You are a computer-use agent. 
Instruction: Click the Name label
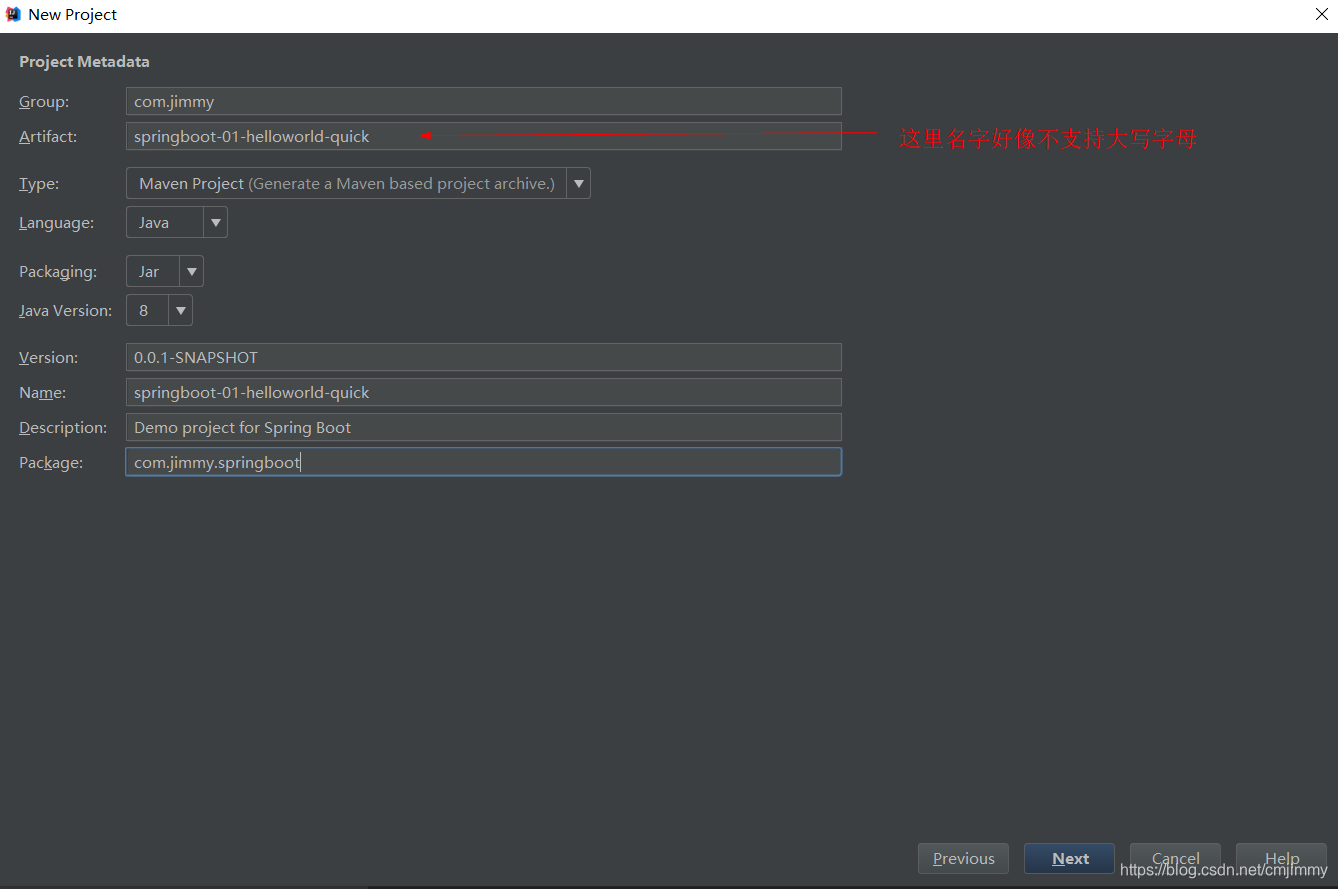click(x=42, y=392)
